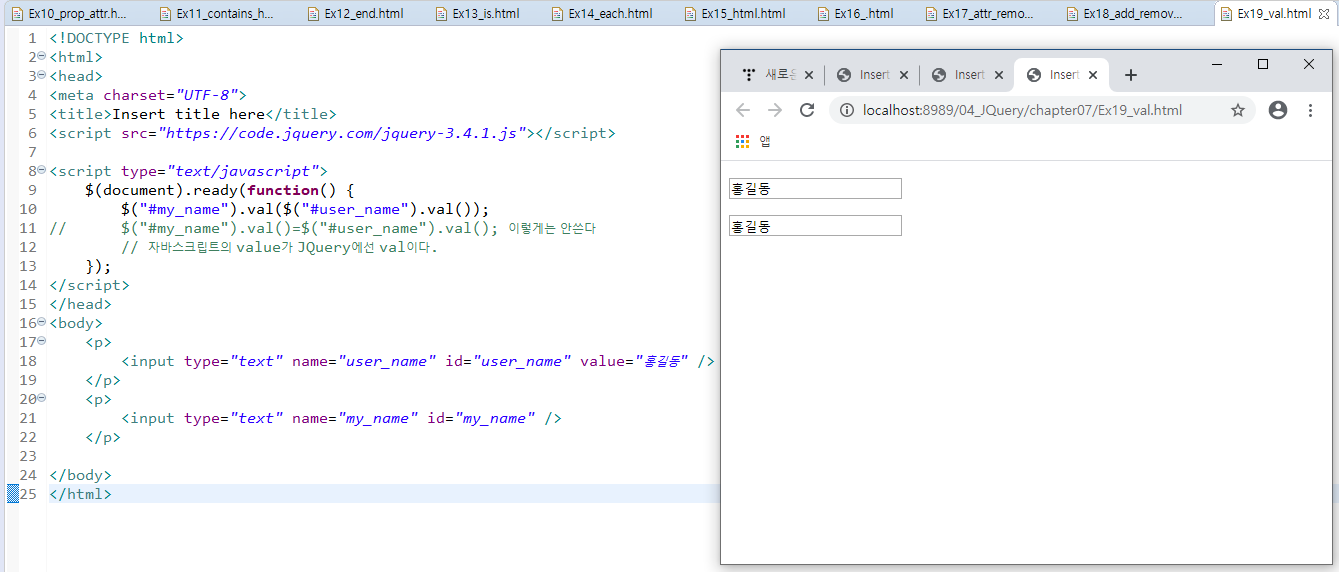Open the Chrome profile avatar icon
Image resolution: width=1339 pixels, height=572 pixels.
click(x=1277, y=110)
